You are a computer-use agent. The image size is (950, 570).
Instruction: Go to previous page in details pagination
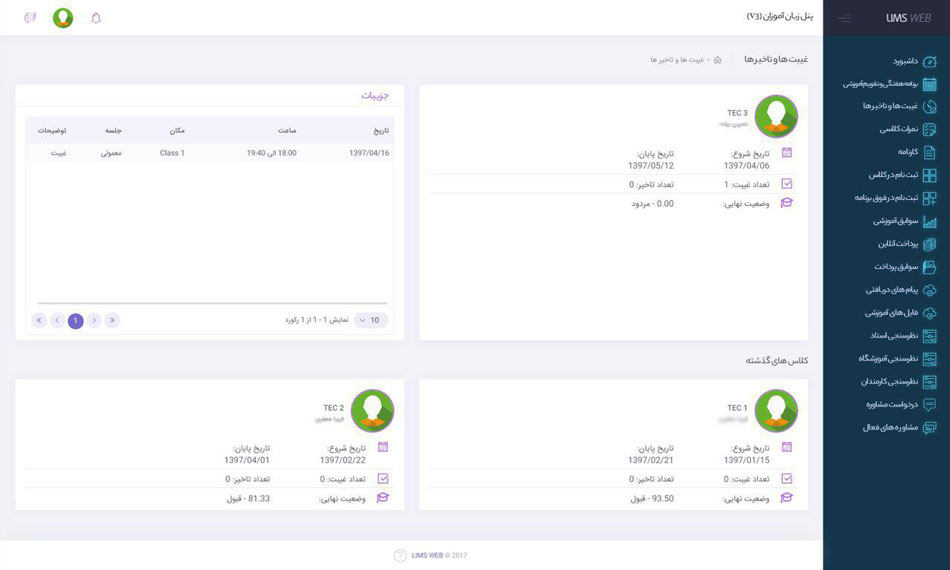tap(94, 320)
